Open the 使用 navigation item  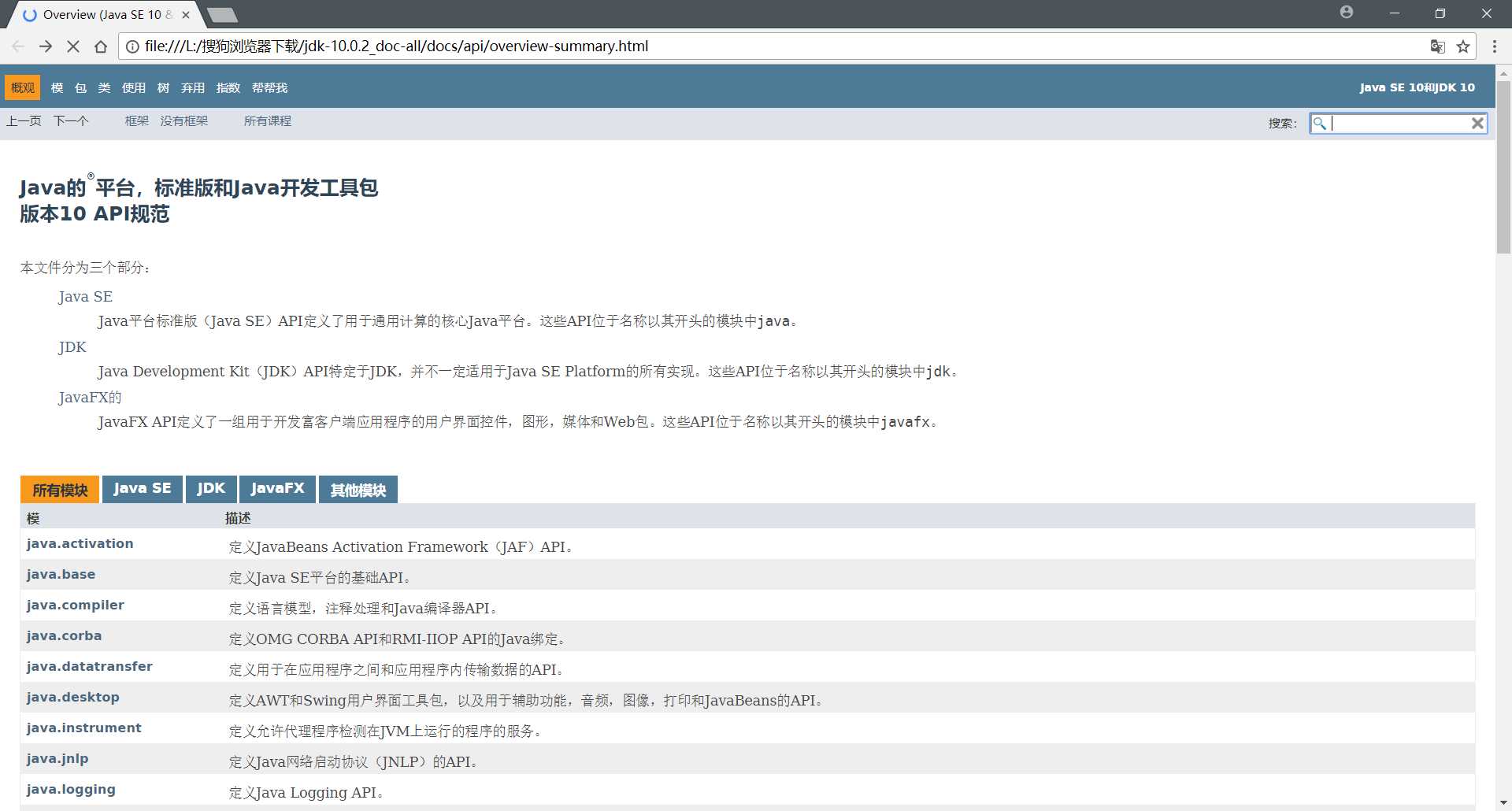point(134,87)
